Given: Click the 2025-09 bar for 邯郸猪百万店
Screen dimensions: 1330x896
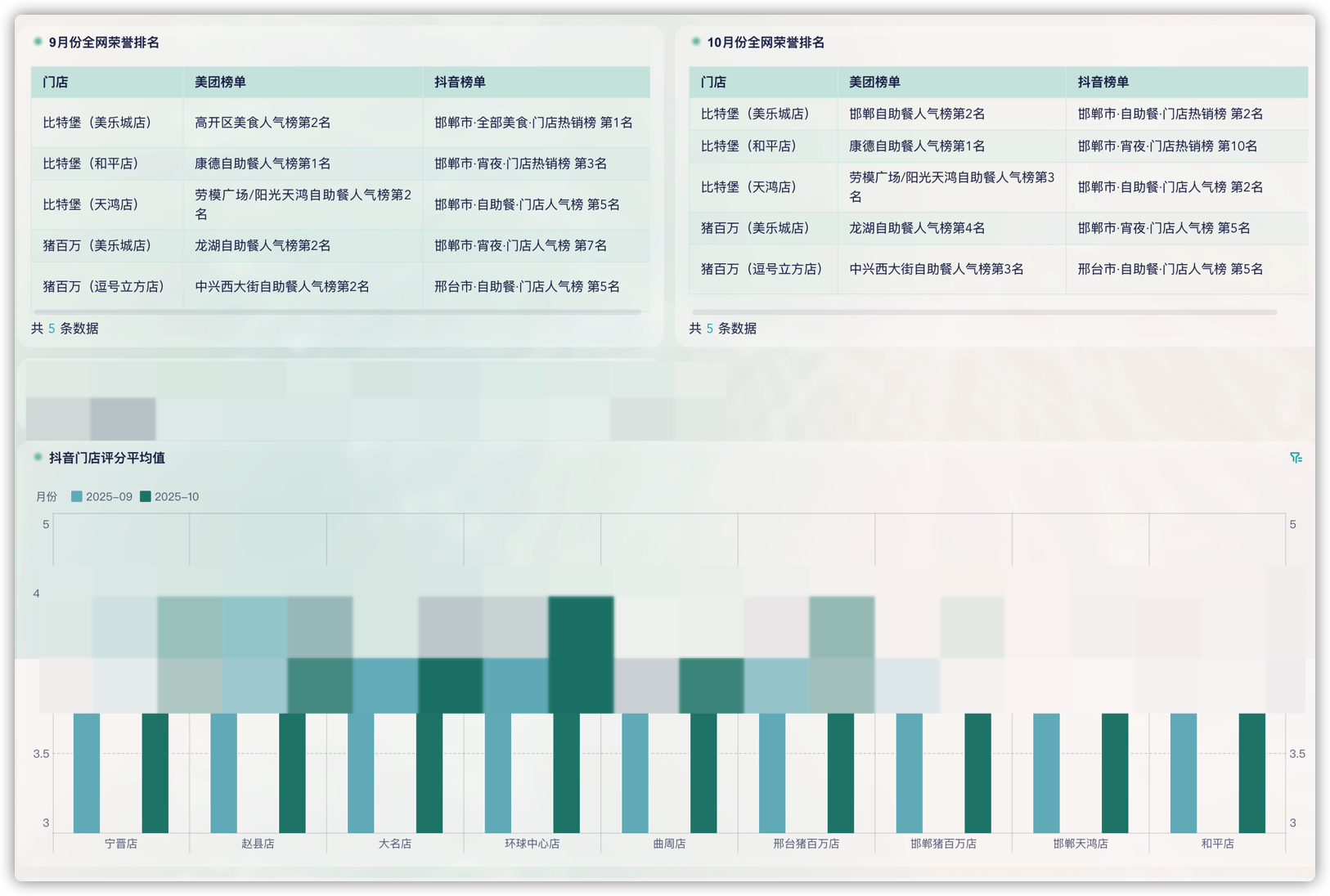Looking at the screenshot, I should 909,773.
